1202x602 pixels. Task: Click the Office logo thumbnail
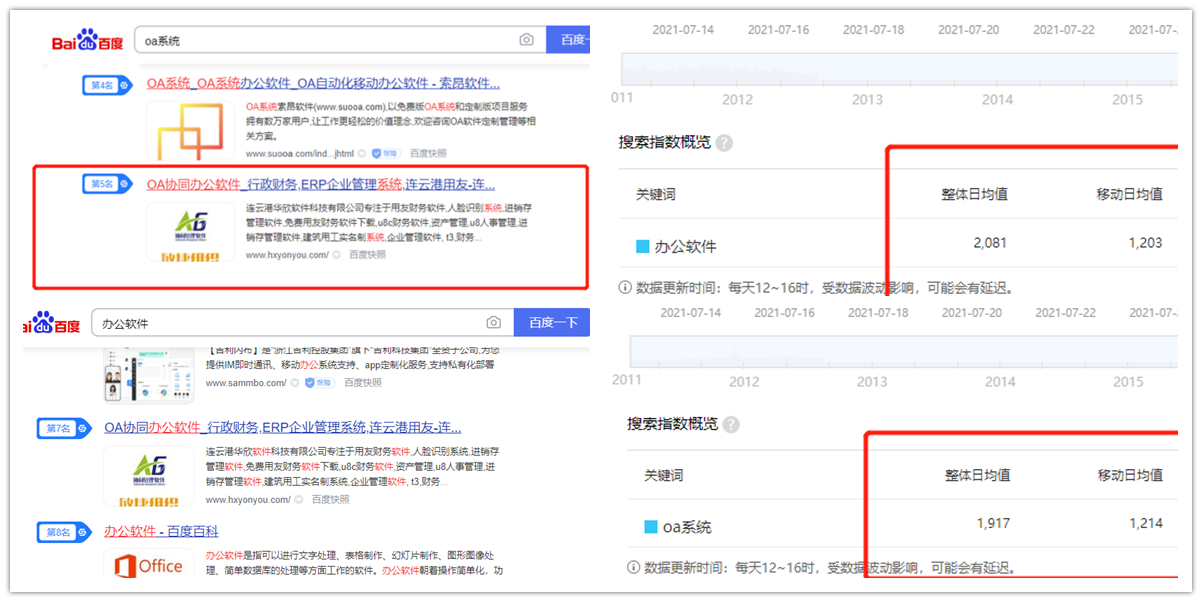(148, 566)
